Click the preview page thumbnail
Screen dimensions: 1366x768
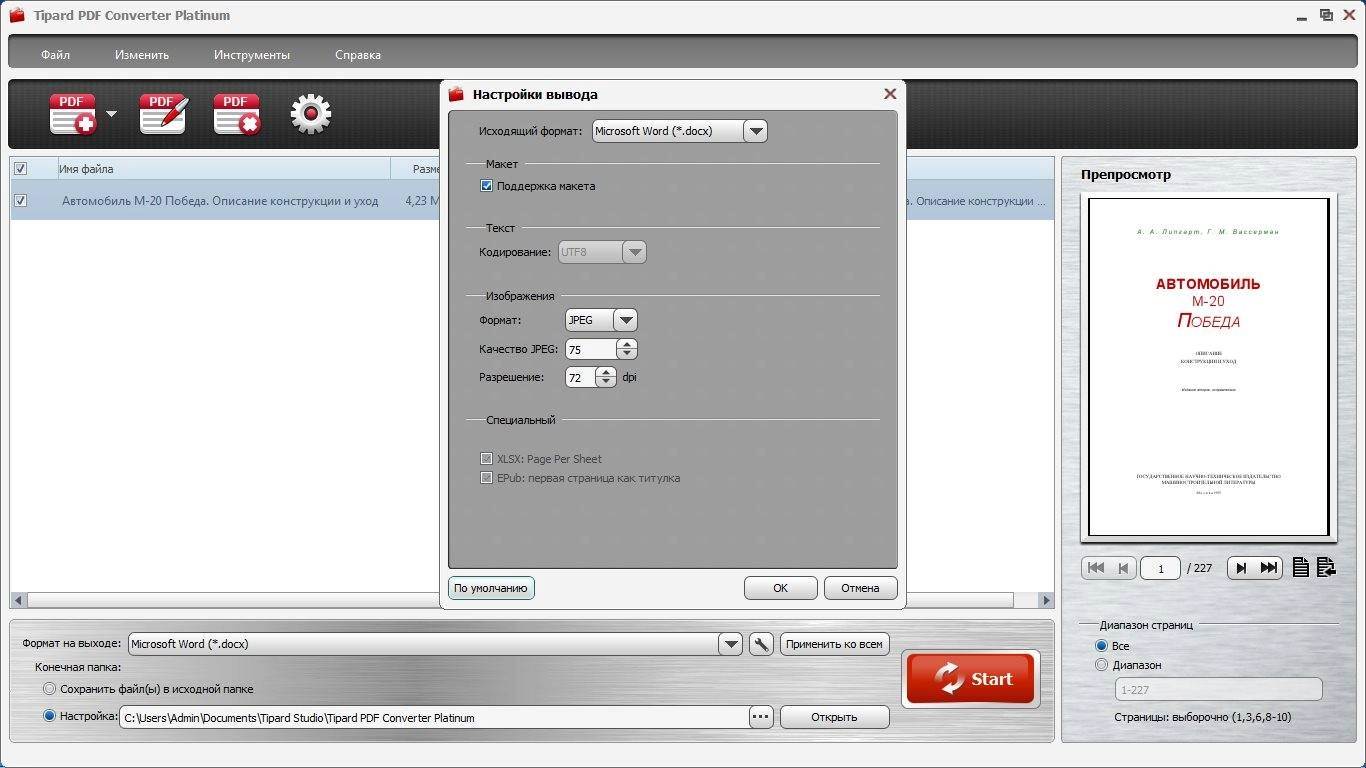point(1208,367)
